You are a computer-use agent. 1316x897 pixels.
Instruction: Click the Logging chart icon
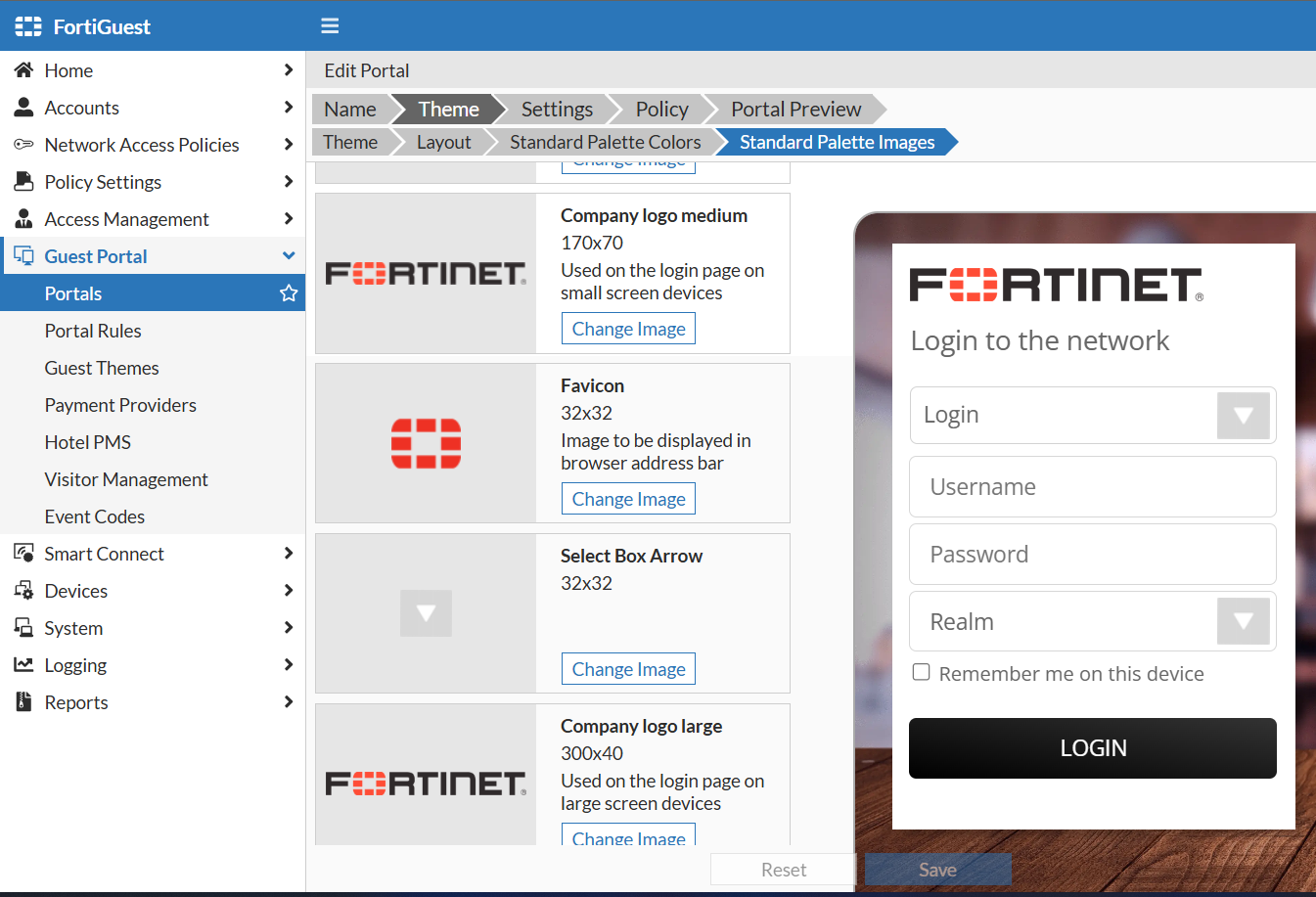(x=23, y=664)
